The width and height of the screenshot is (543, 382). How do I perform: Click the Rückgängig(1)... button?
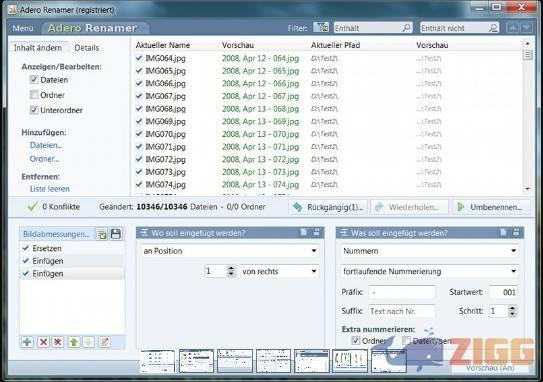[328, 207]
